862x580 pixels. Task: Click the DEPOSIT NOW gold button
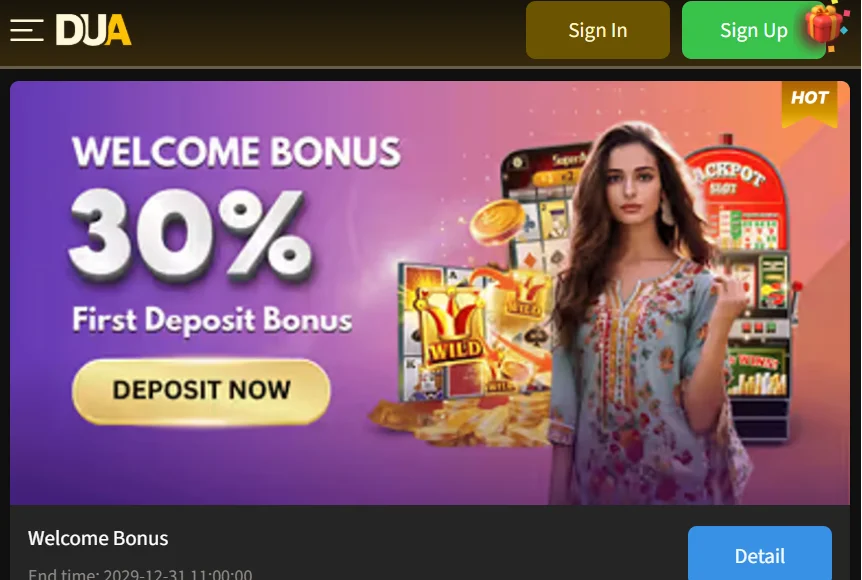click(x=201, y=391)
